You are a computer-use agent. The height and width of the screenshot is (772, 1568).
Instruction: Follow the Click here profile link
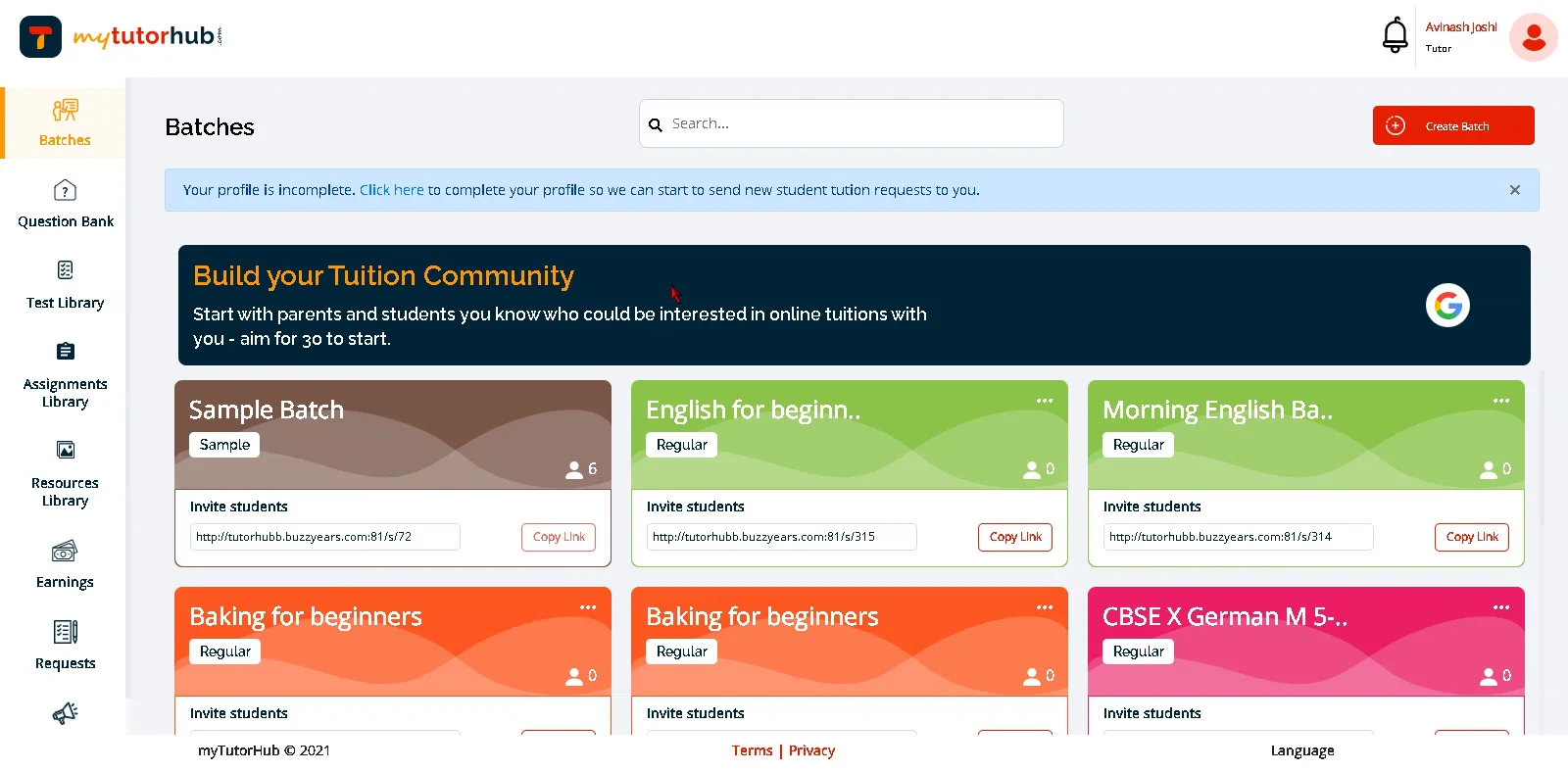[392, 190]
